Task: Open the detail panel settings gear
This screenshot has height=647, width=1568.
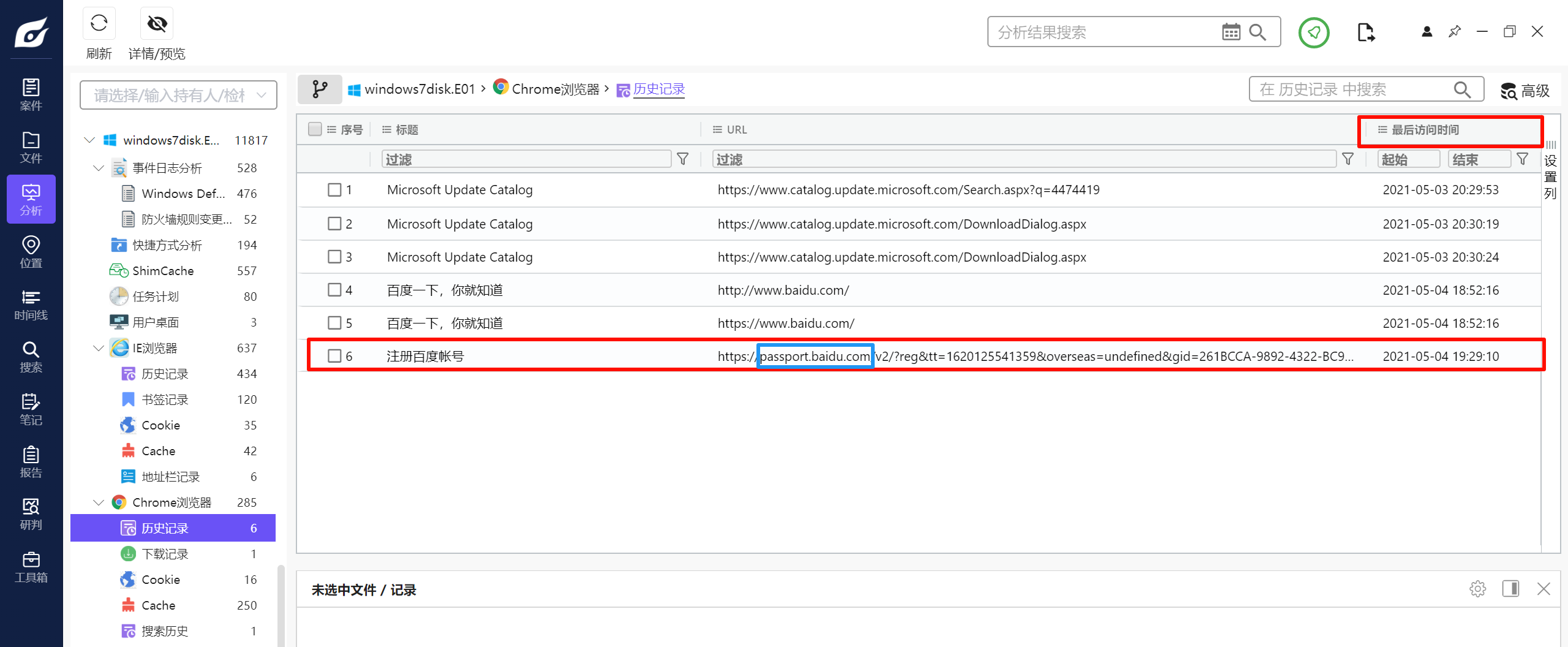Action: [1477, 589]
